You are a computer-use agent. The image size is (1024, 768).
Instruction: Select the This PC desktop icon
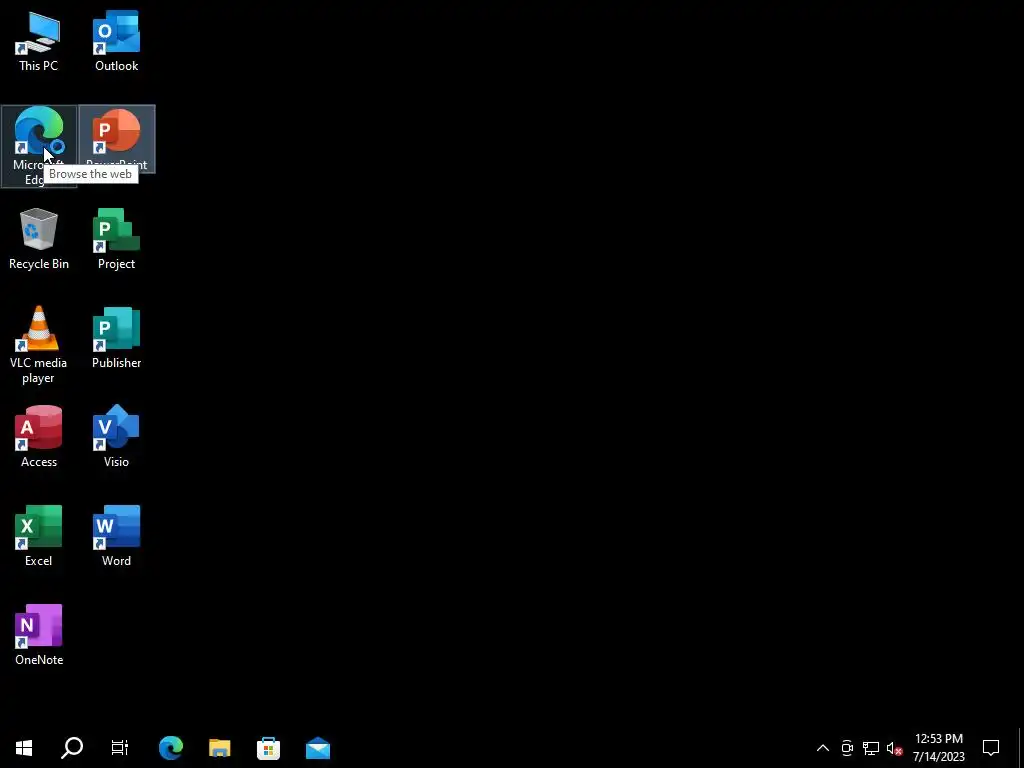[39, 40]
